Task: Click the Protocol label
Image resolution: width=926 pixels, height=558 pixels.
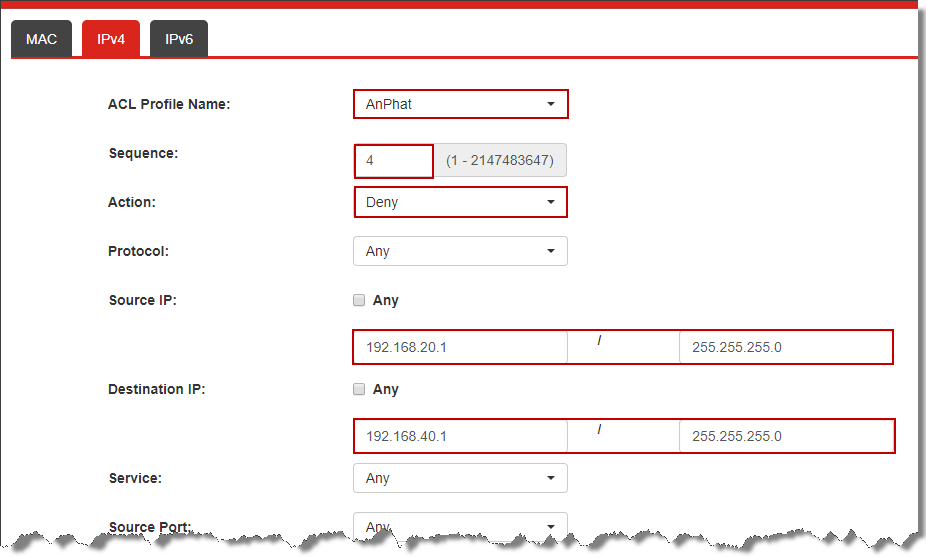Action: [x=138, y=252]
